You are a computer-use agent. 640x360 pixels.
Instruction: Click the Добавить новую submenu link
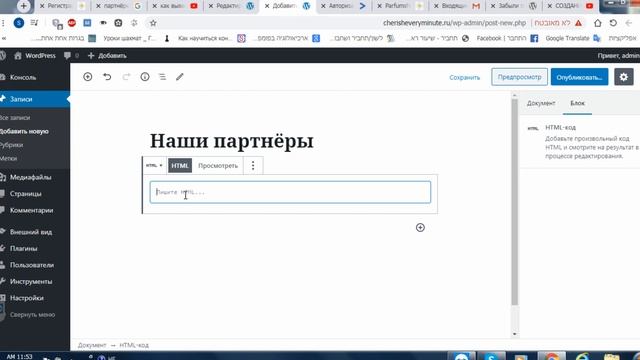point(24,131)
